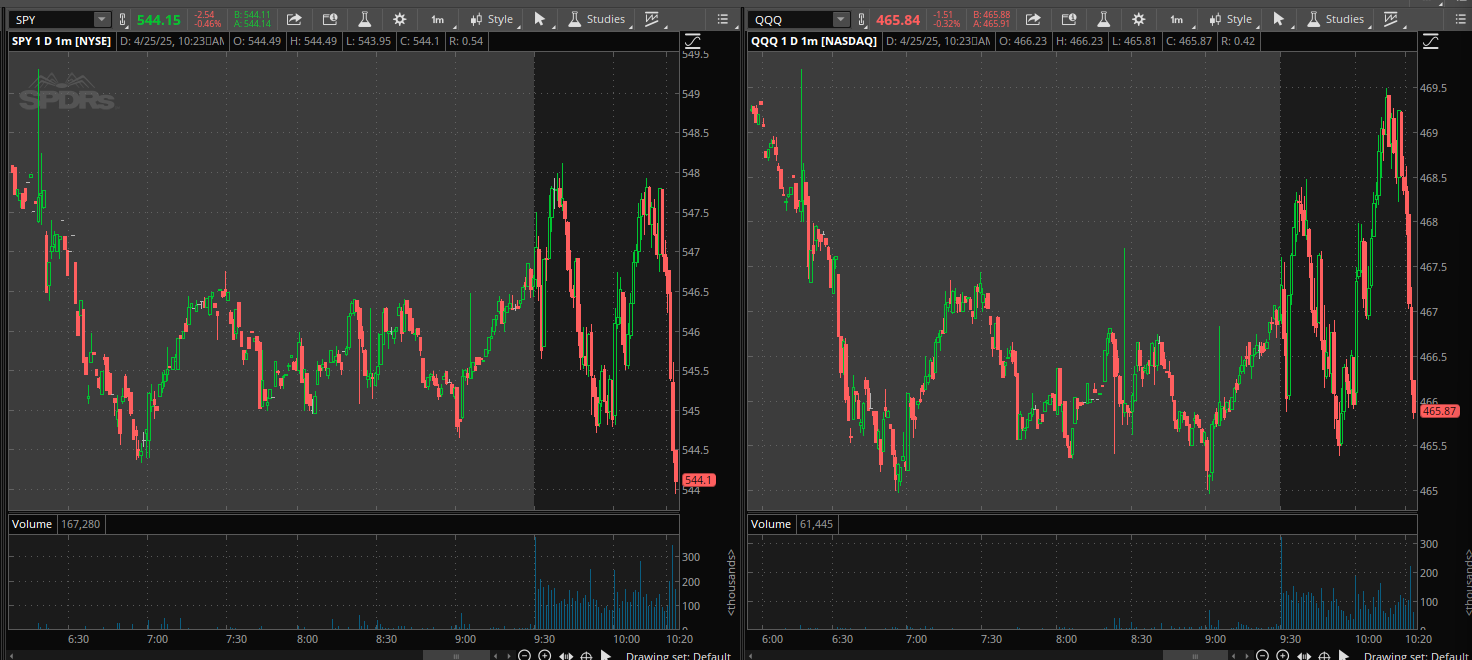This screenshot has width=1472, height=660.
Task: Click the flask icon next to QQQ share button
Action: coord(1103,19)
